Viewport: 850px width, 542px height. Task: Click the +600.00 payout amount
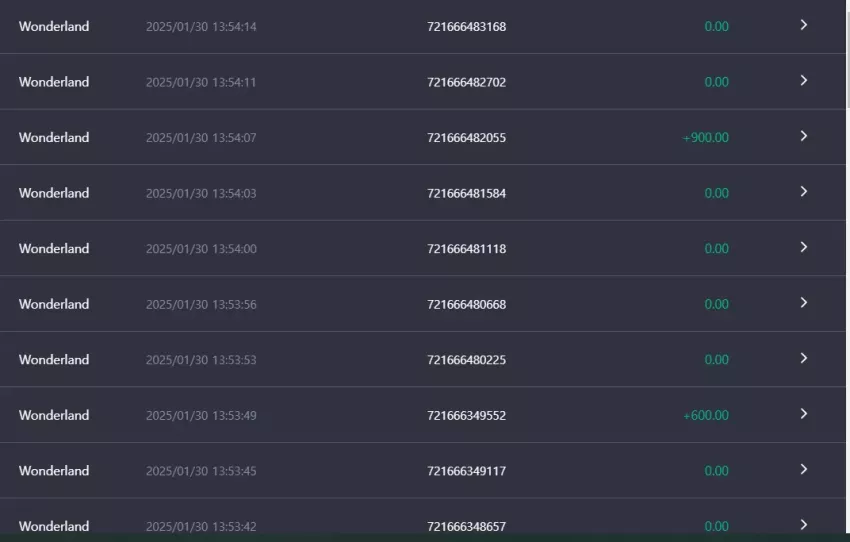tap(706, 415)
